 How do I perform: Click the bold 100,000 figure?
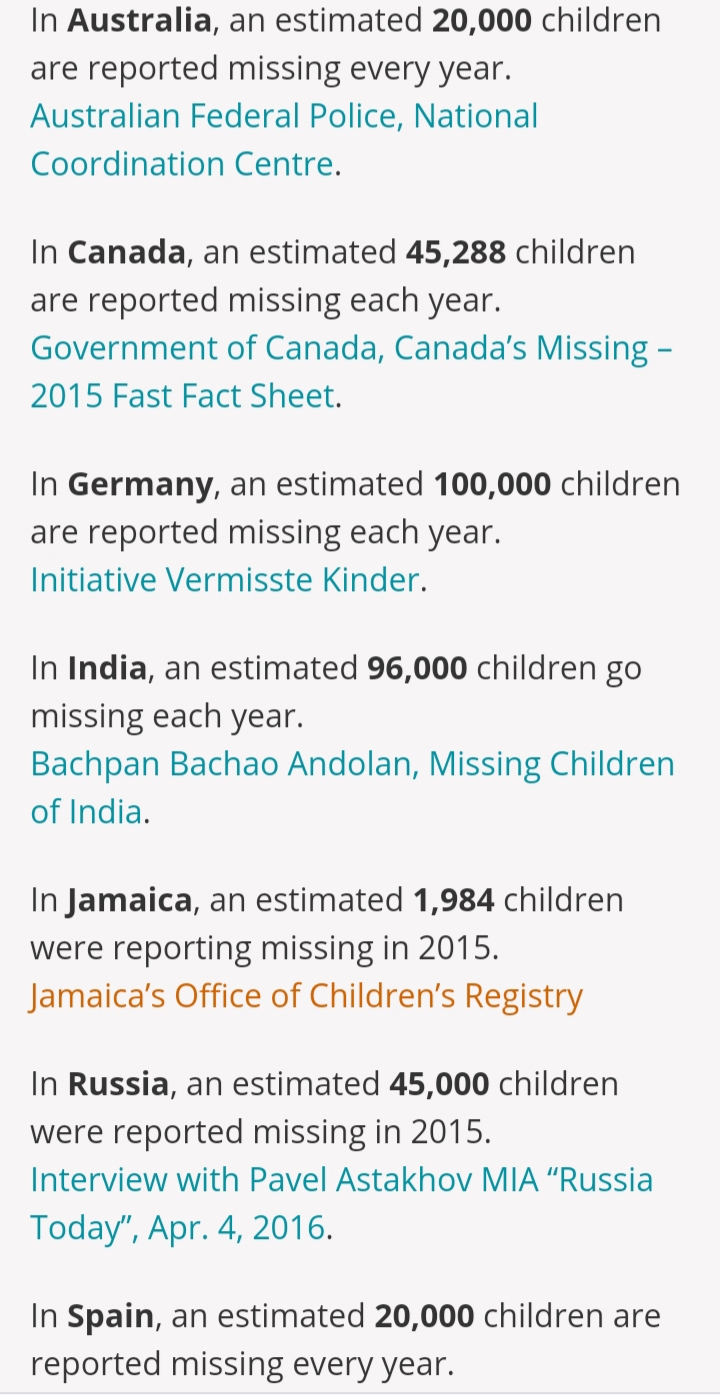click(492, 484)
